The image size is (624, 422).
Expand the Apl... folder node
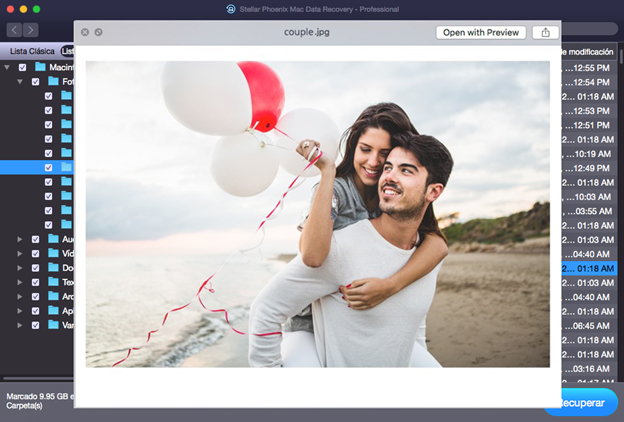coord(20,311)
